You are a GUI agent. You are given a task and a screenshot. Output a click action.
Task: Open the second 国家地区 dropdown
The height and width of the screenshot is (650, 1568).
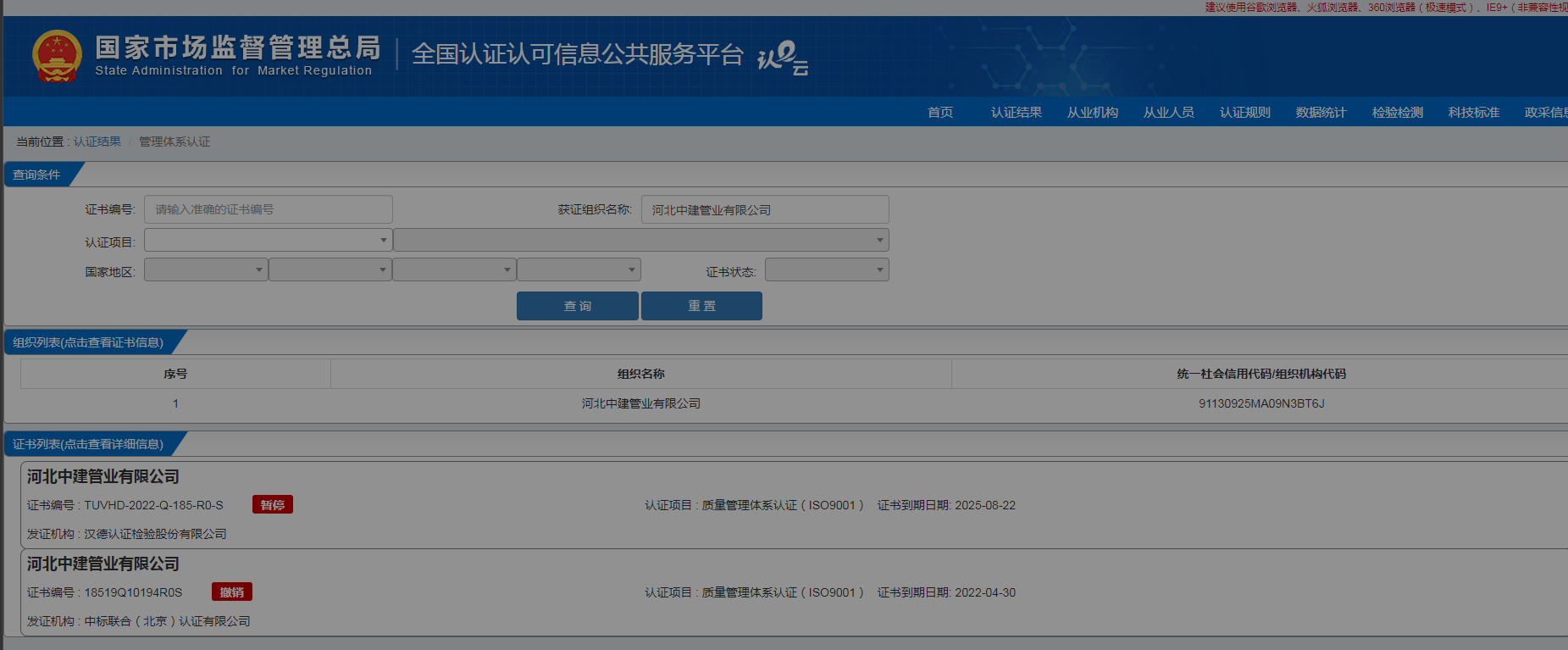point(330,269)
